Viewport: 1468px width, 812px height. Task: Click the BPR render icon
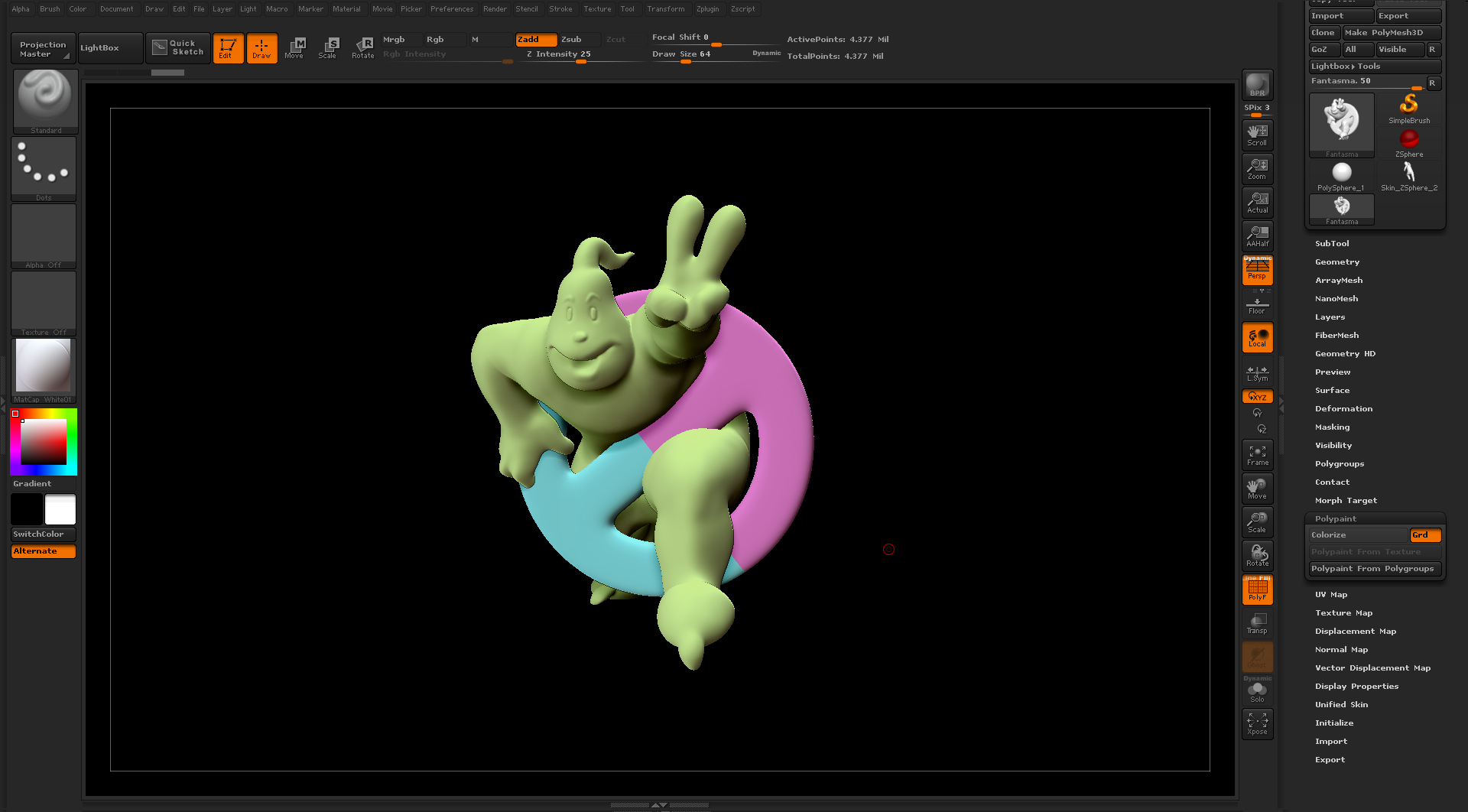[1257, 85]
